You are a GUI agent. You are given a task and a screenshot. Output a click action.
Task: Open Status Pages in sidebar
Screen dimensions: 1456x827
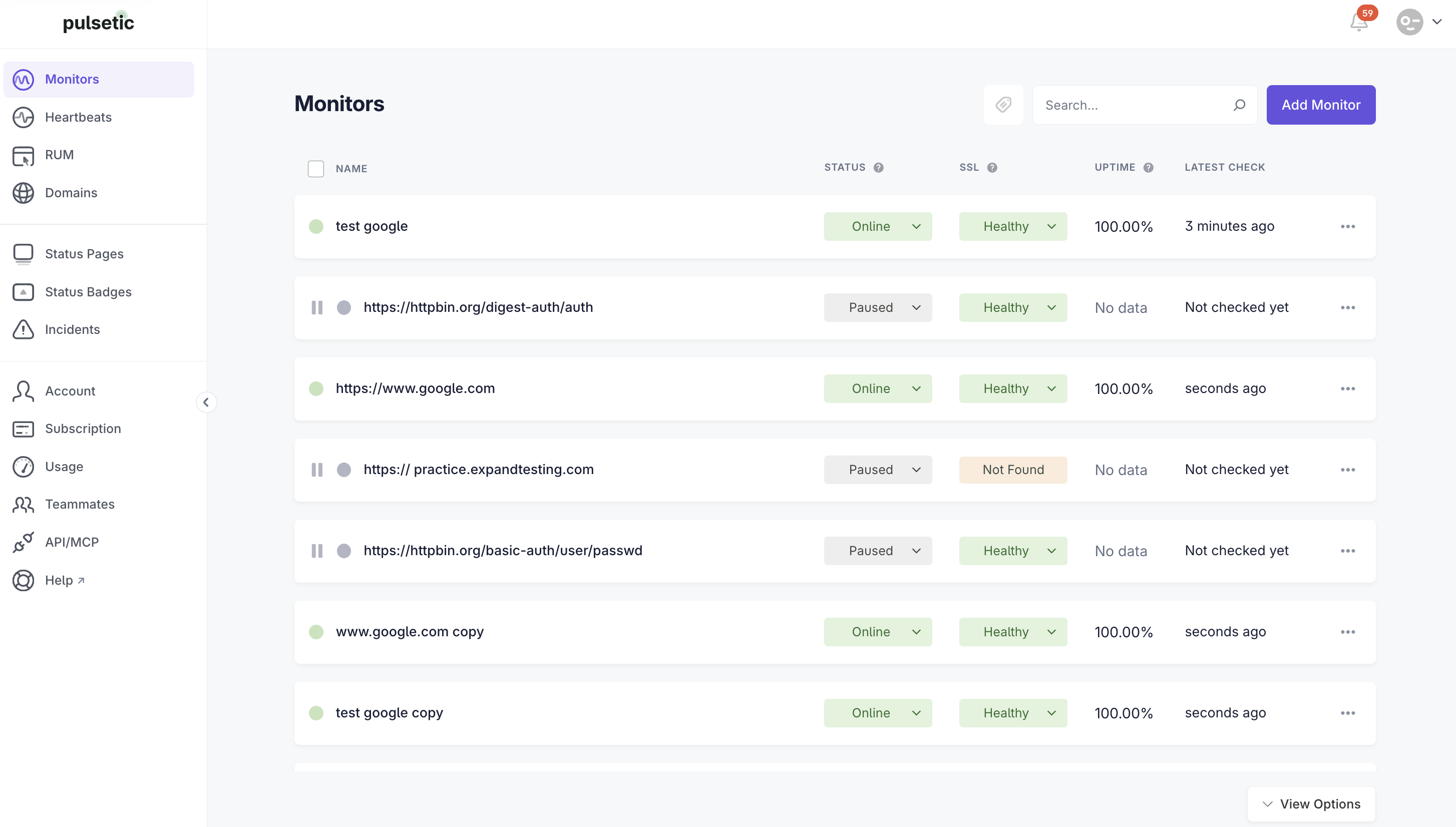coord(99,254)
